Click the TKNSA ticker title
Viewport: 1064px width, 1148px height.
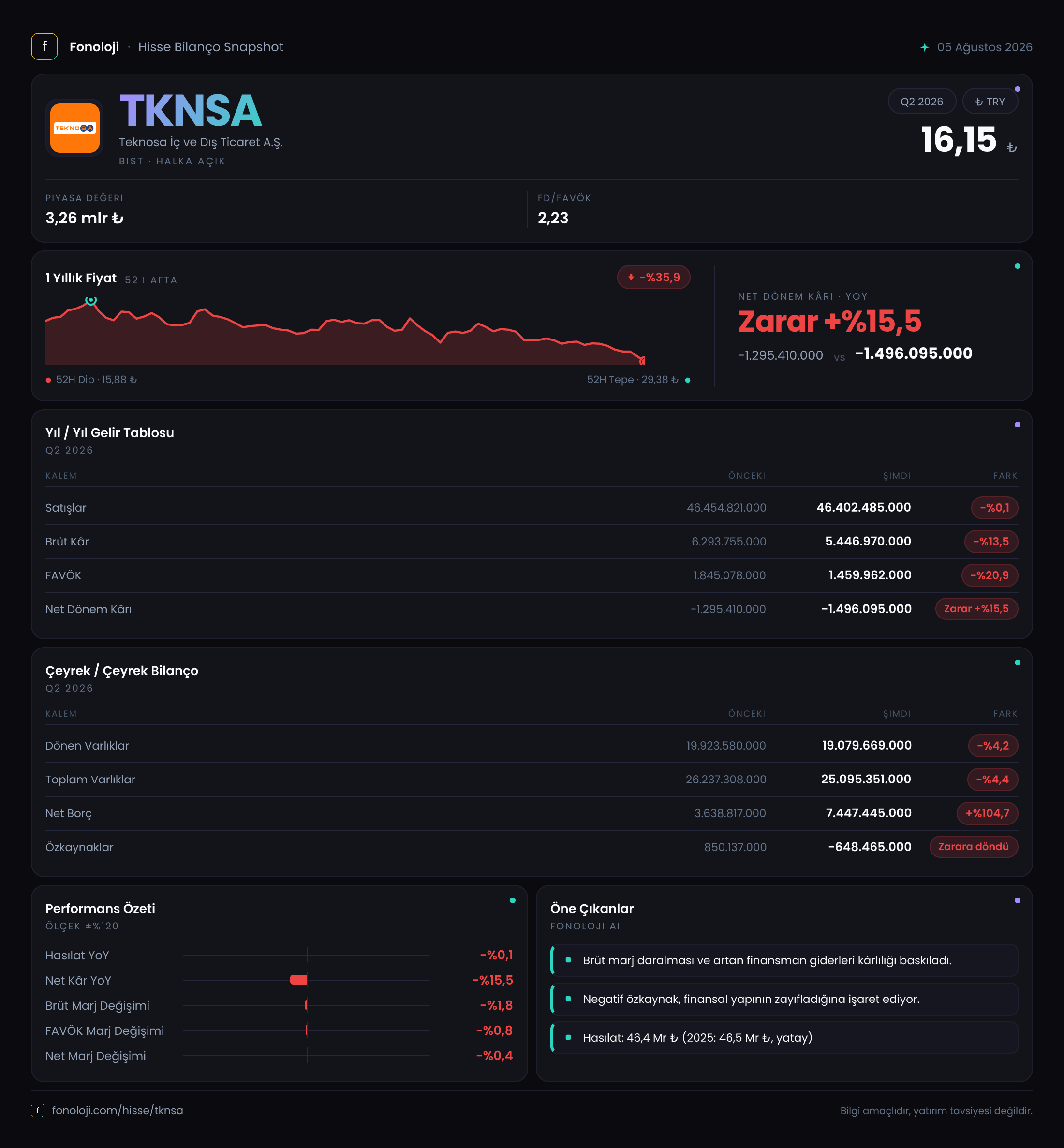pyautogui.click(x=191, y=111)
